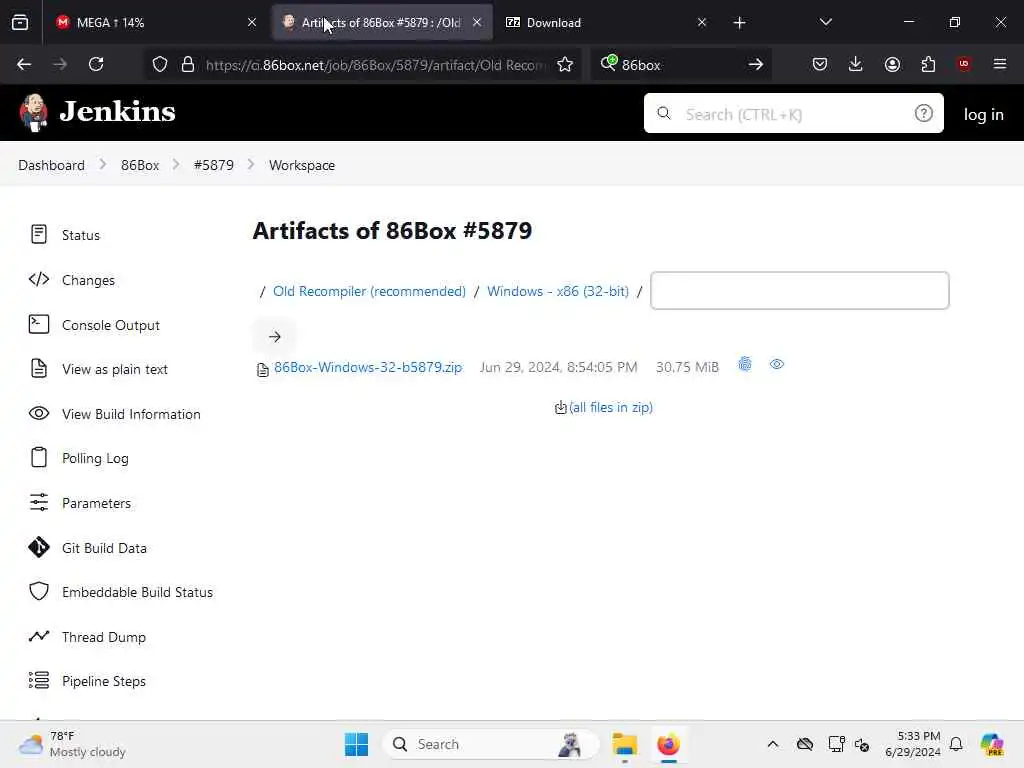The height and width of the screenshot is (768, 1024).
Task: Click the fingerprint icon beside the zip file
Action: tap(744, 364)
